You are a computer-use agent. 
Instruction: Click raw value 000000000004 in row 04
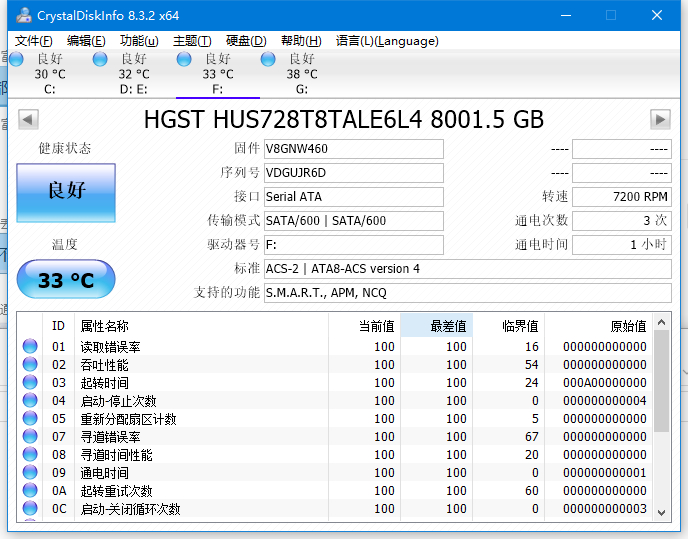coord(605,401)
